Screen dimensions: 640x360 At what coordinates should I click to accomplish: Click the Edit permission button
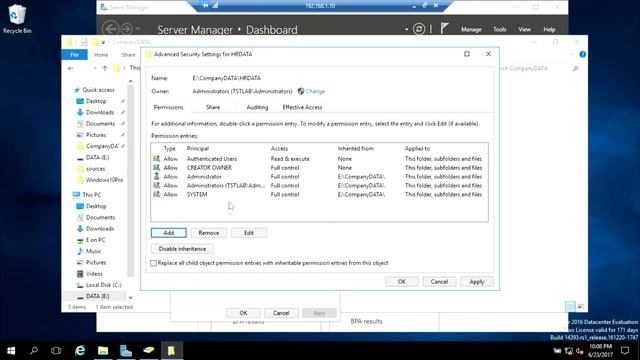[x=249, y=233]
